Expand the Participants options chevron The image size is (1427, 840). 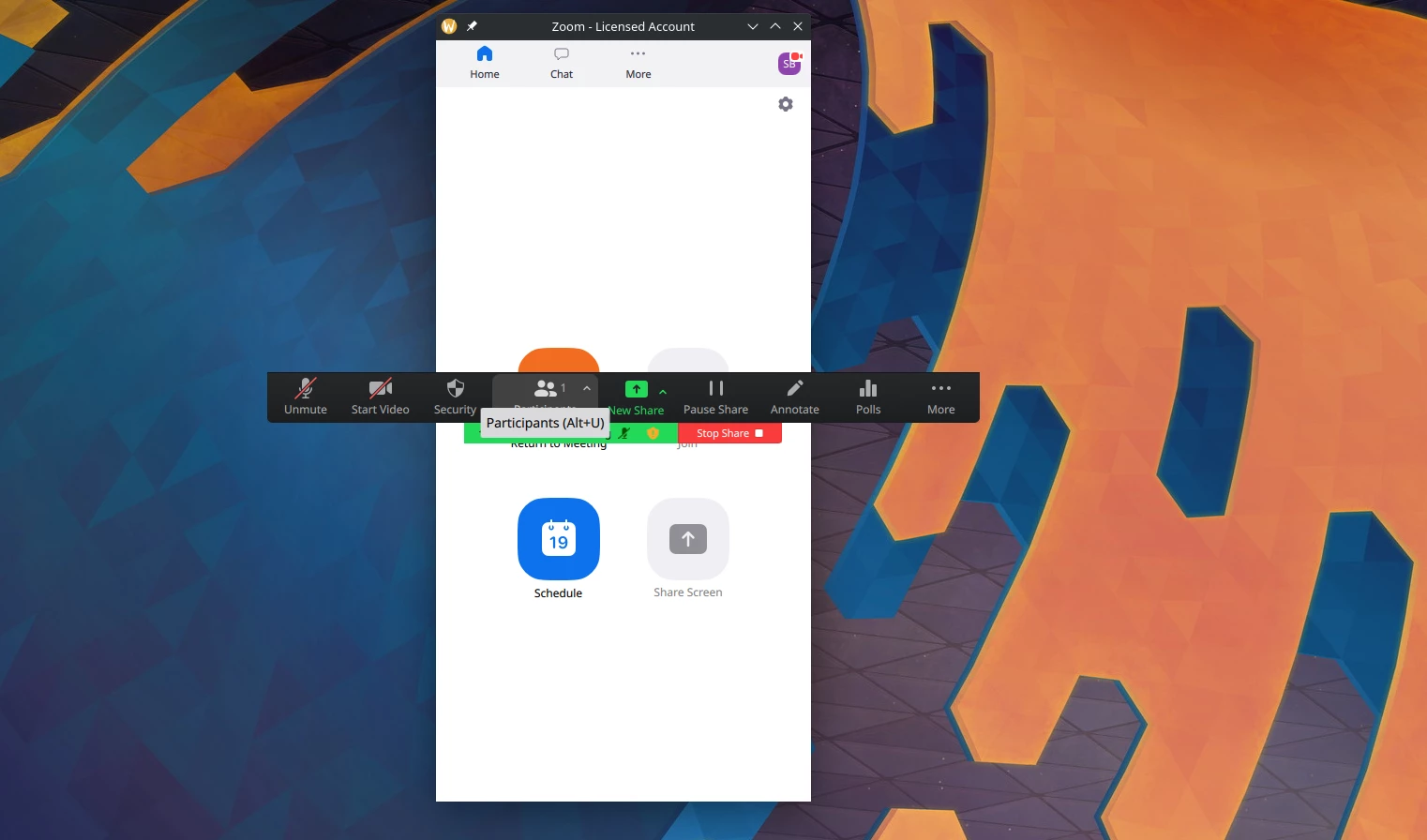(587, 388)
